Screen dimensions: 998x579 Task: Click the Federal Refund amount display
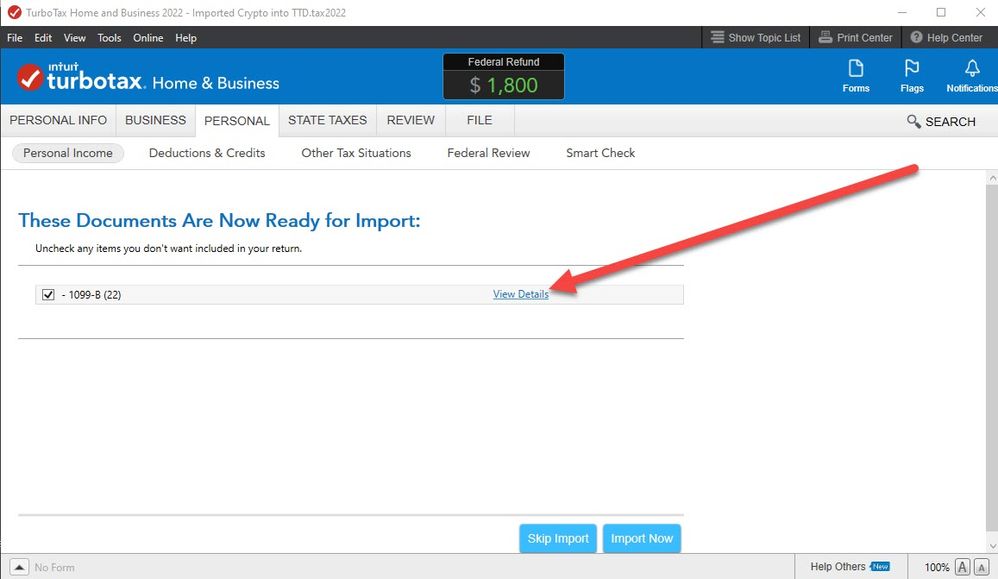504,77
